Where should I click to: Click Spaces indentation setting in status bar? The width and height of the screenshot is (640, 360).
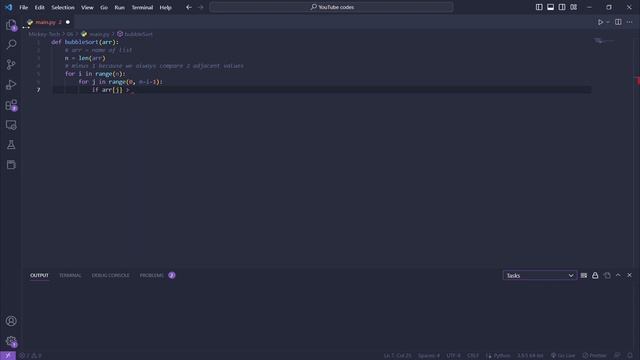(x=429, y=356)
